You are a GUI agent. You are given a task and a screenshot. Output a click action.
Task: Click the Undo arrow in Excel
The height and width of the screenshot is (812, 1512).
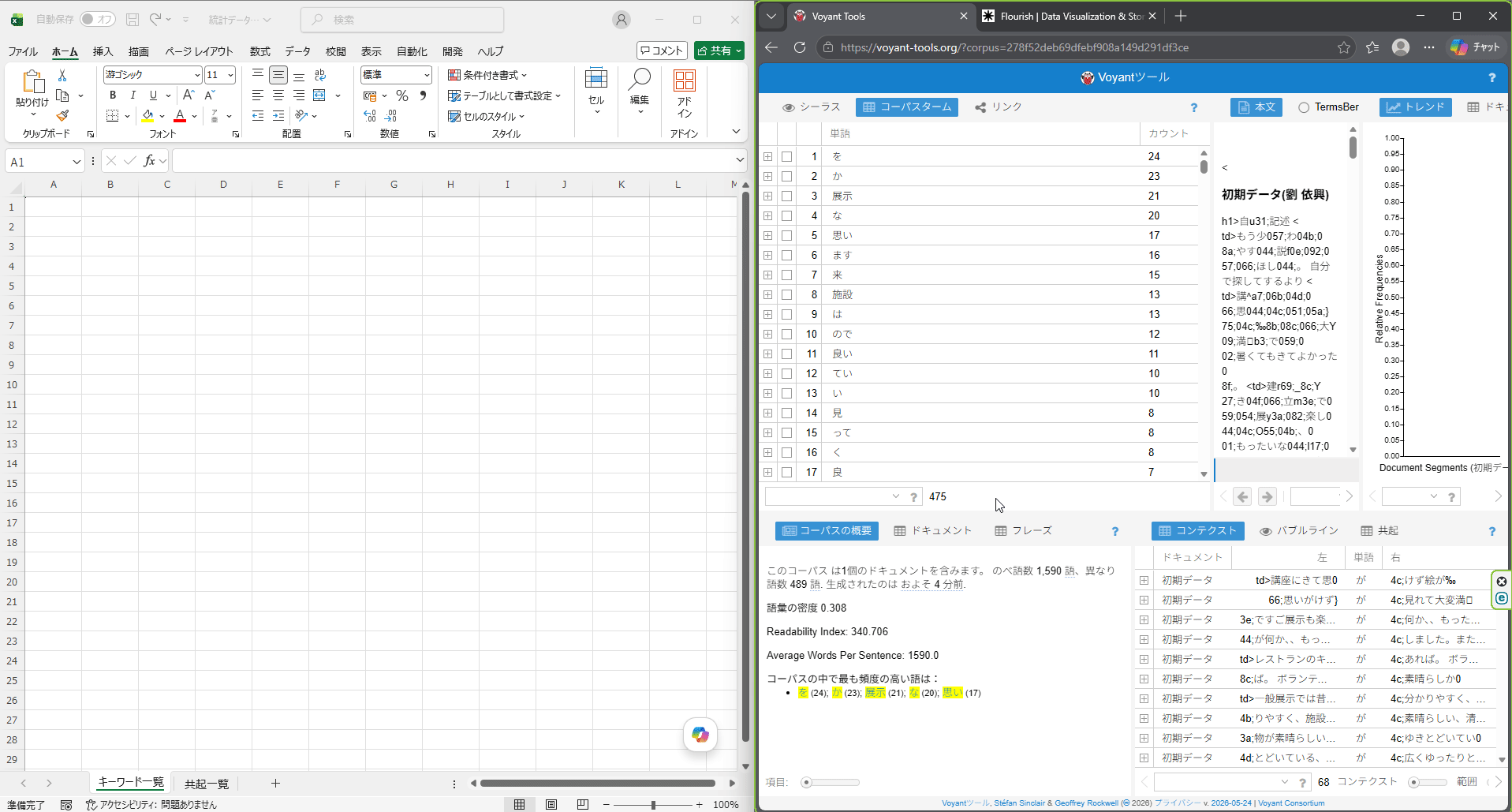point(155,19)
